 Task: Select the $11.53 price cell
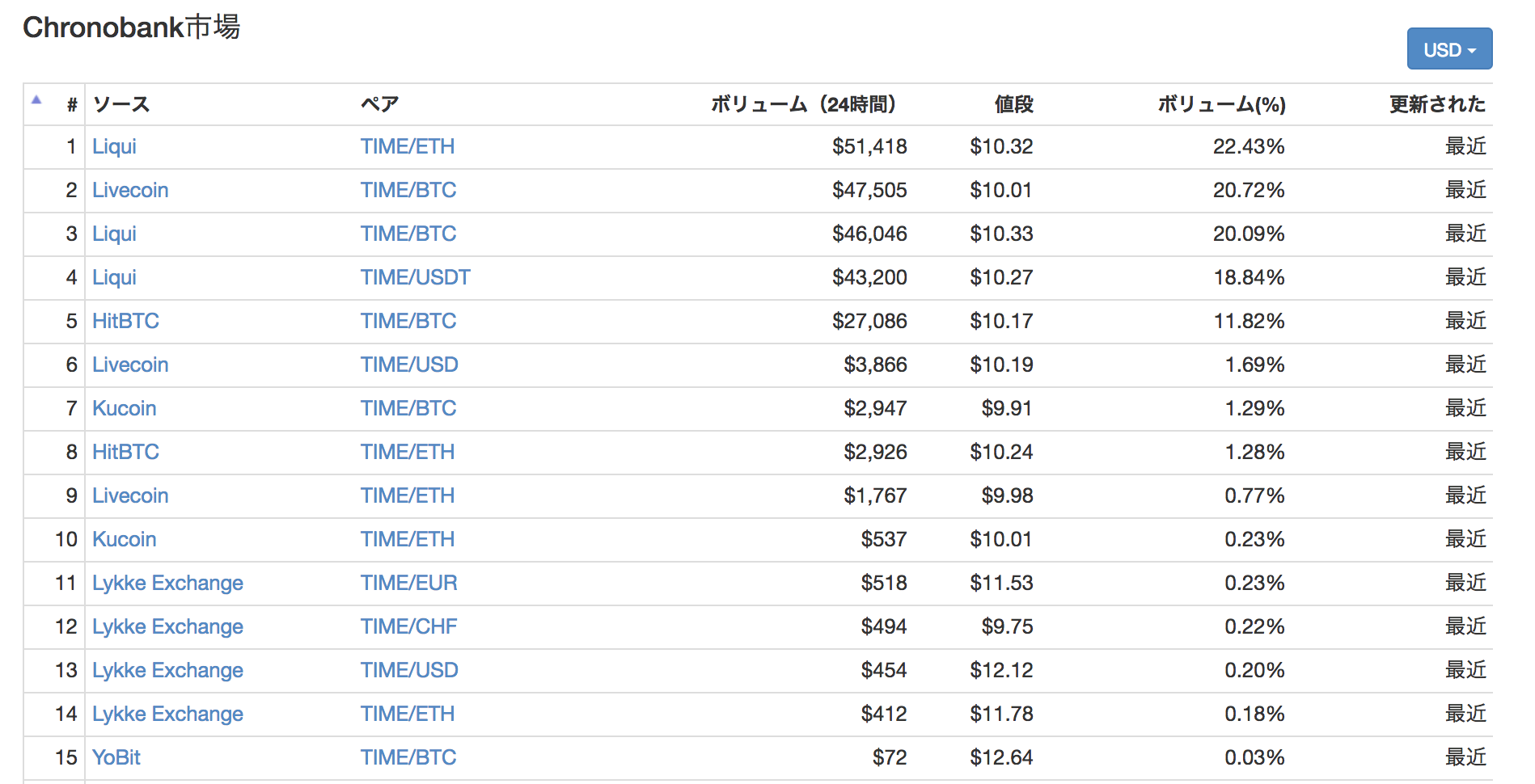(1001, 583)
